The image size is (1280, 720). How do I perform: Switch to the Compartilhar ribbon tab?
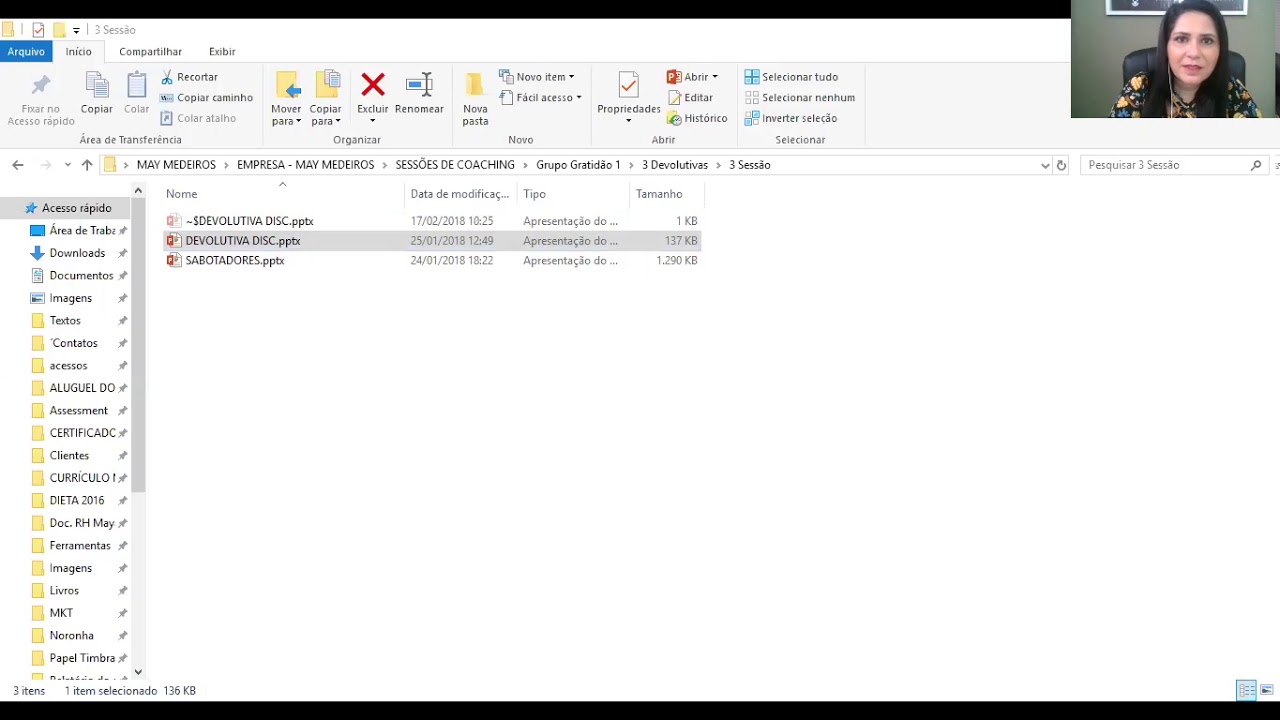[150, 51]
